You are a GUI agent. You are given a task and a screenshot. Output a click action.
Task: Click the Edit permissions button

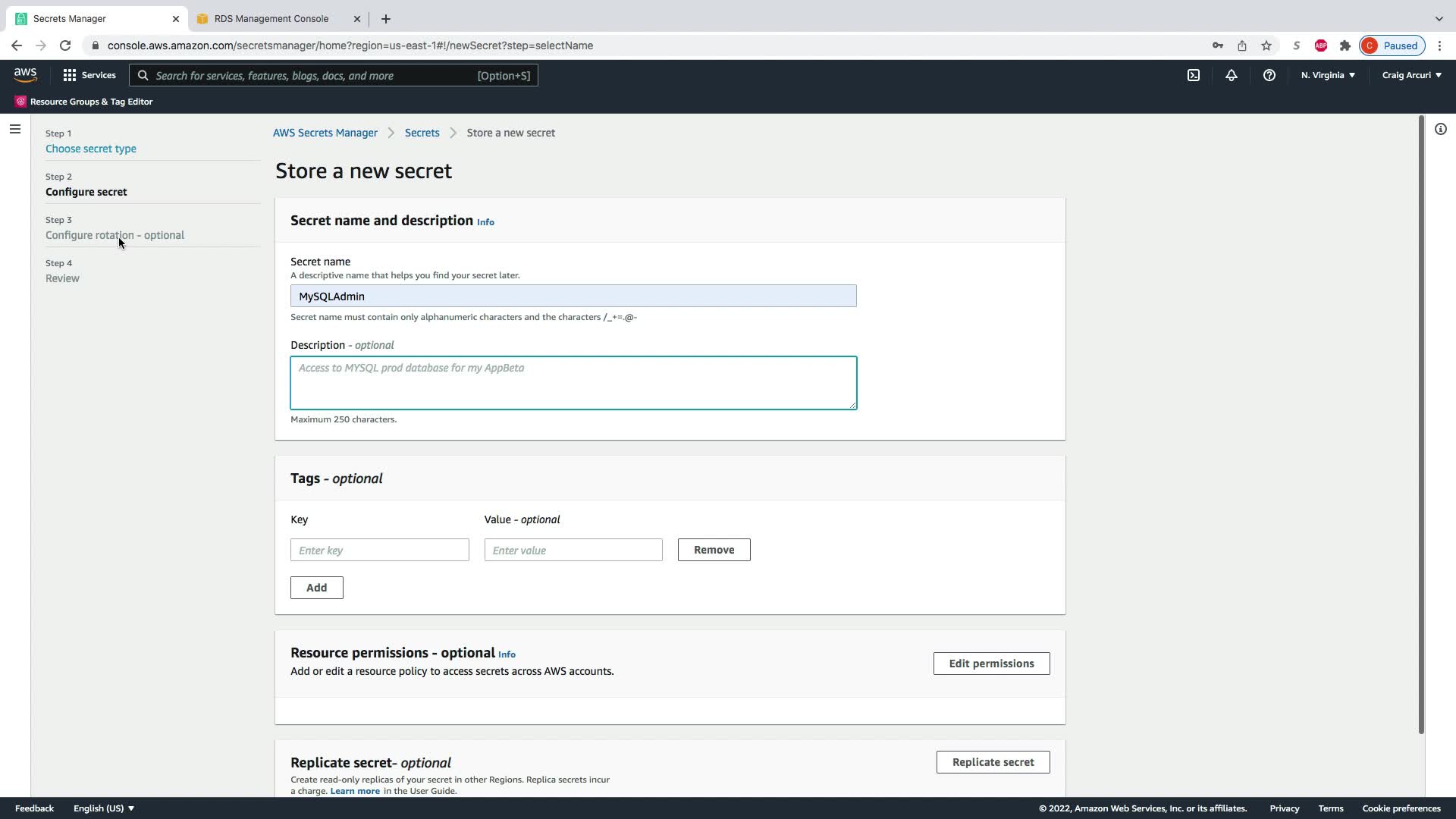pos(991,664)
